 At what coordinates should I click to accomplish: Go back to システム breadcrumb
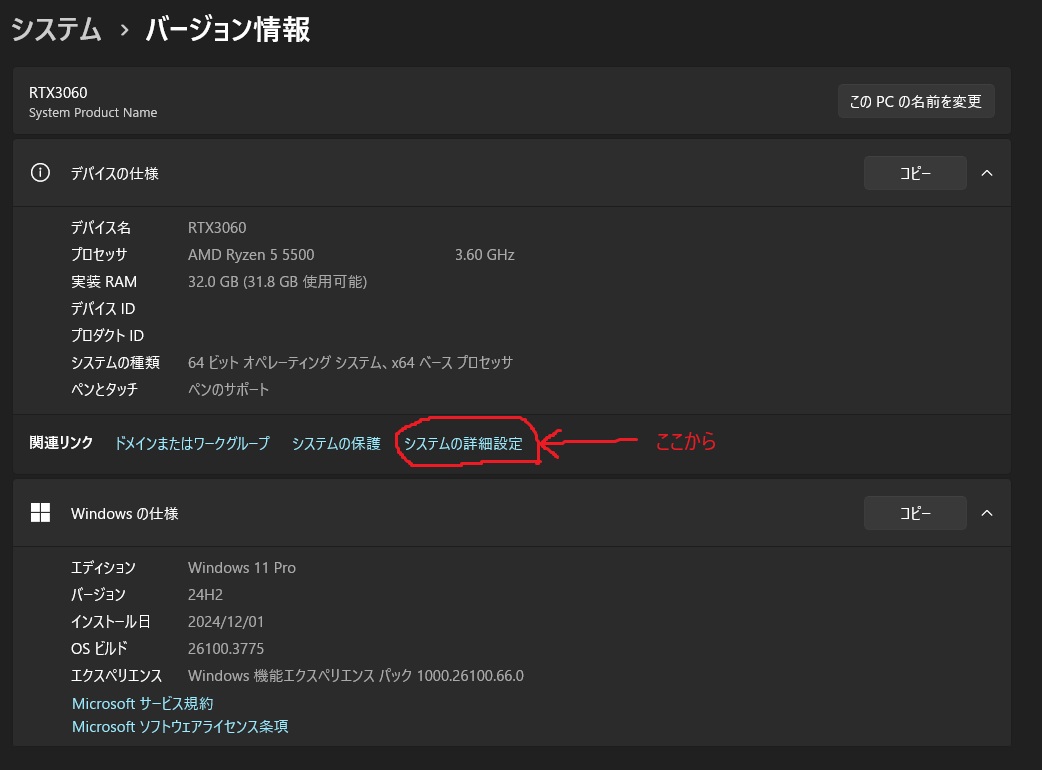pyautogui.click(x=56, y=29)
